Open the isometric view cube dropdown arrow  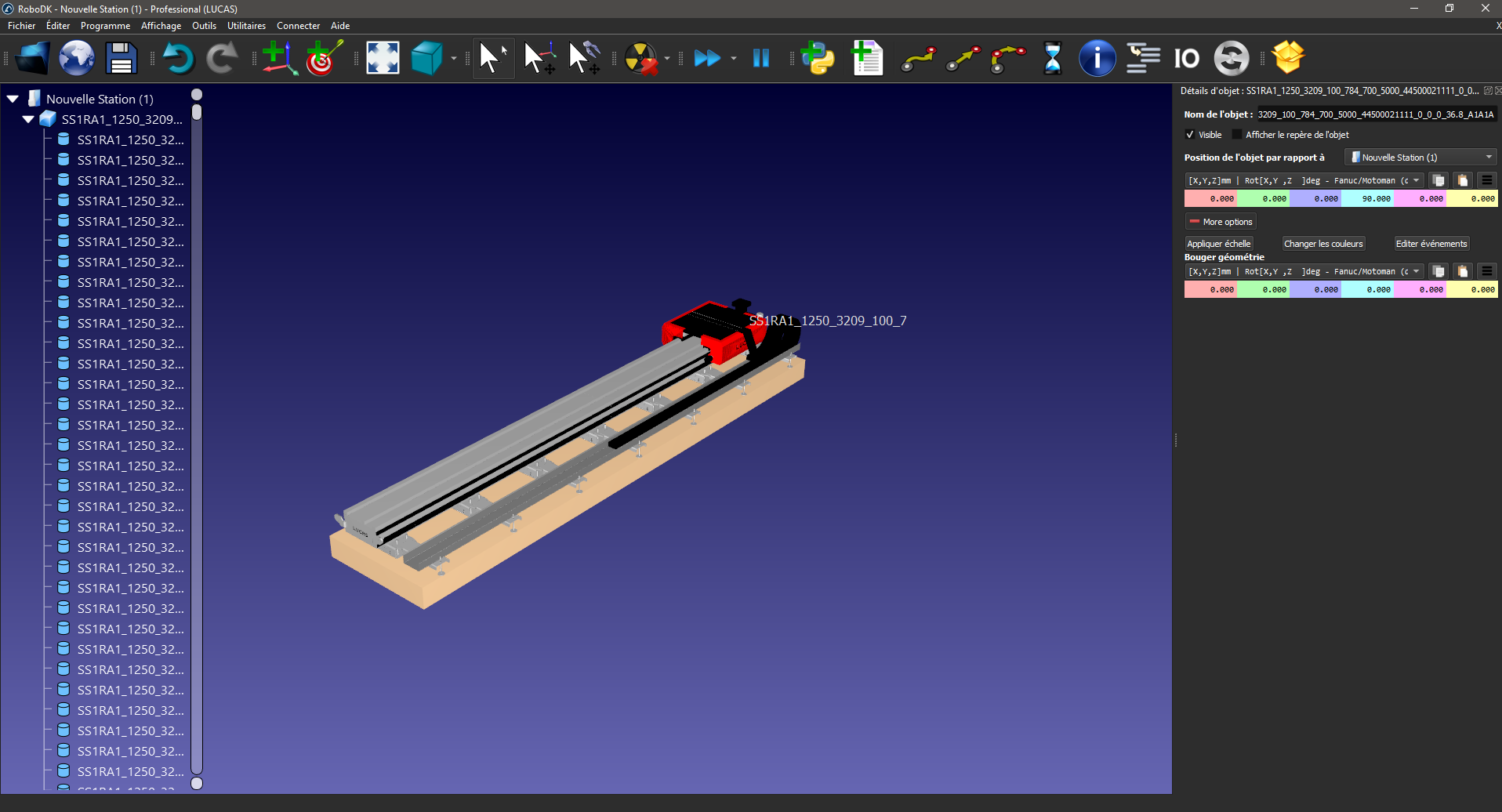coord(454,58)
